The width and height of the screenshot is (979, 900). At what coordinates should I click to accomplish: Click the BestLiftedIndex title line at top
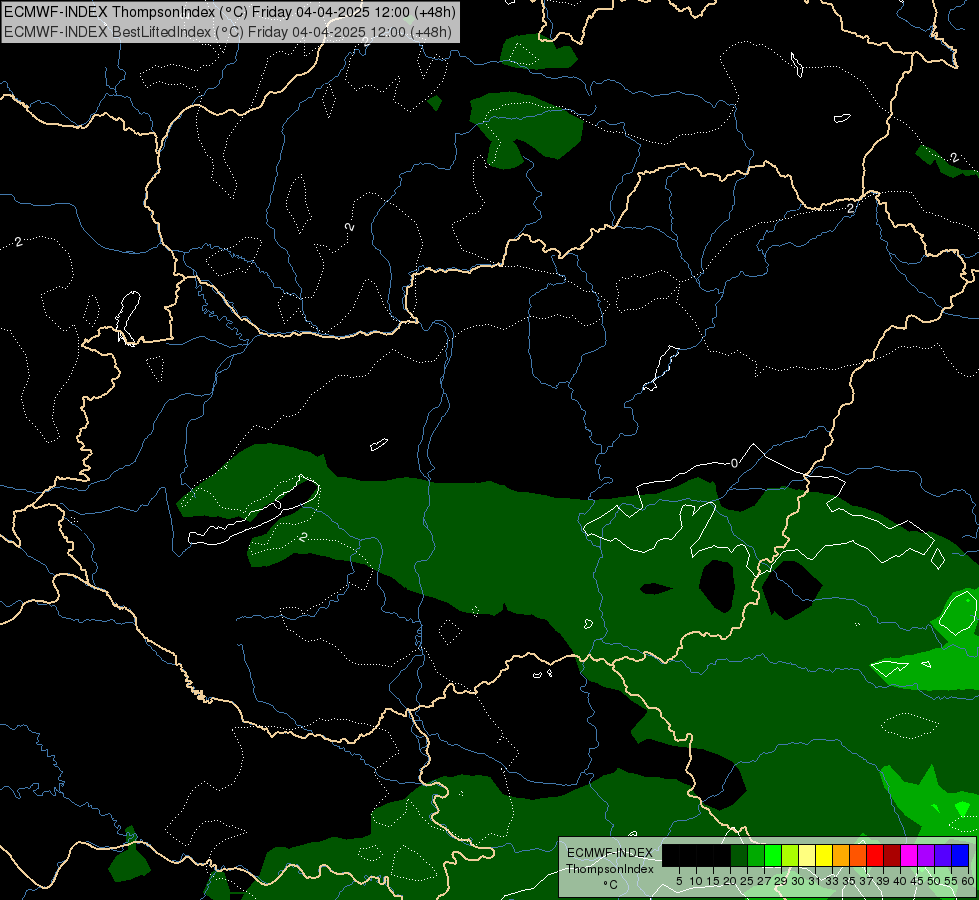click(x=228, y=32)
